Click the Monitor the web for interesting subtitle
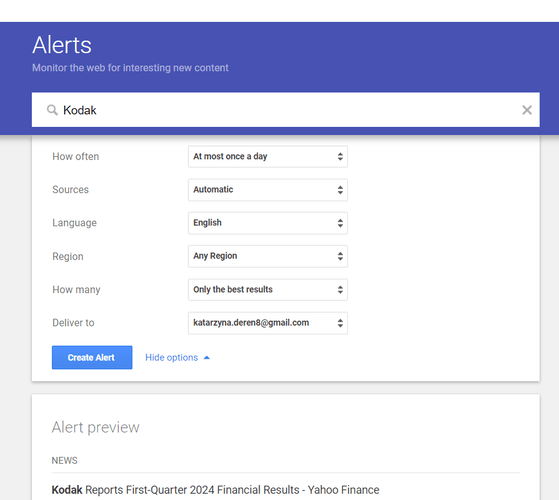The width and height of the screenshot is (559, 500). [x=130, y=68]
